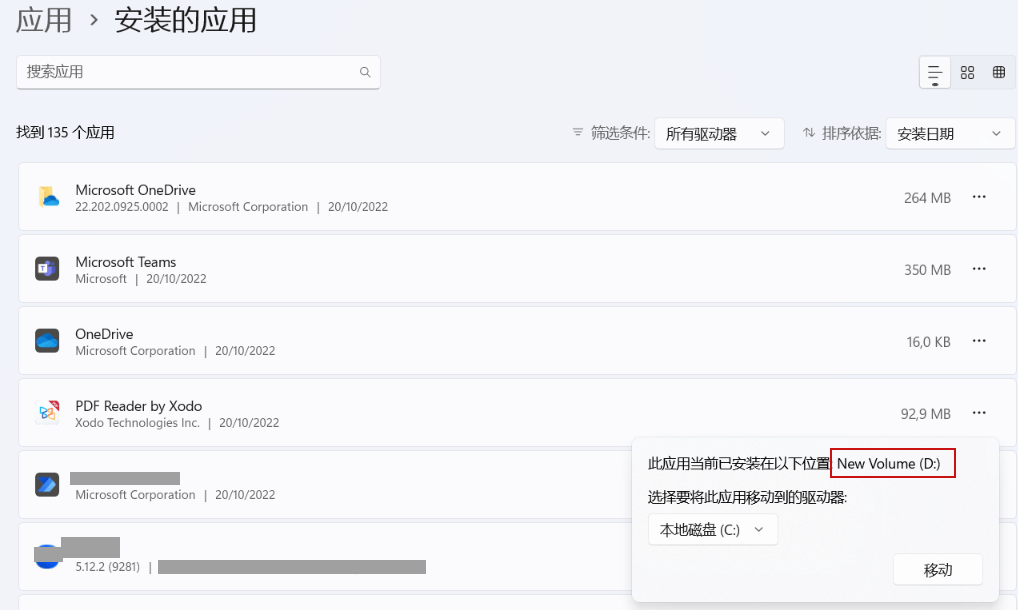Click the 350 MB size value
This screenshot has width=1018, height=610.
tap(927, 270)
